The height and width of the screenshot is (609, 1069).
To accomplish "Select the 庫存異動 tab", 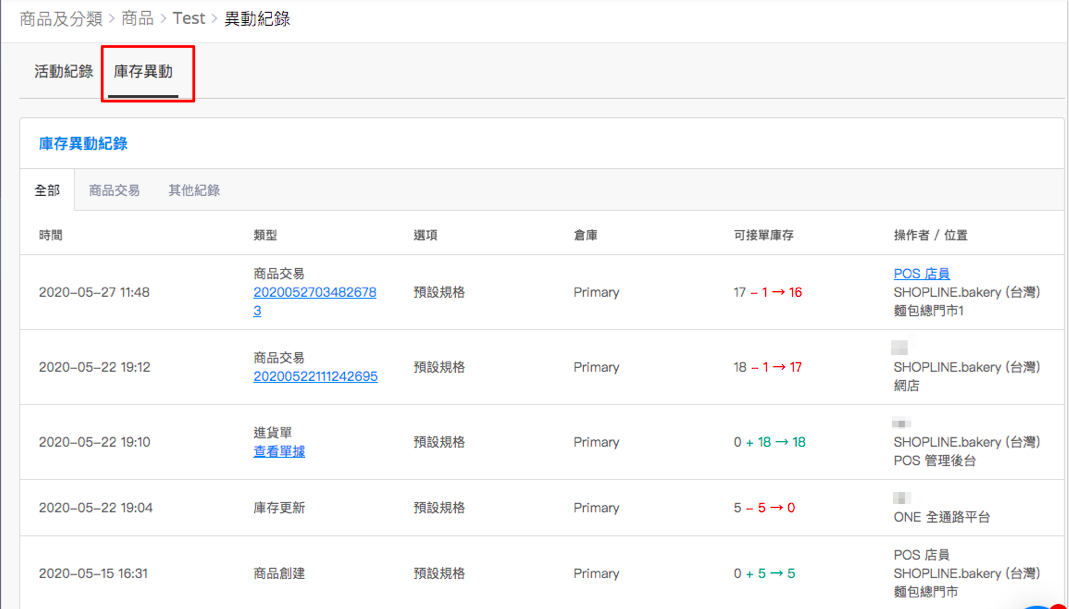I will [143, 72].
